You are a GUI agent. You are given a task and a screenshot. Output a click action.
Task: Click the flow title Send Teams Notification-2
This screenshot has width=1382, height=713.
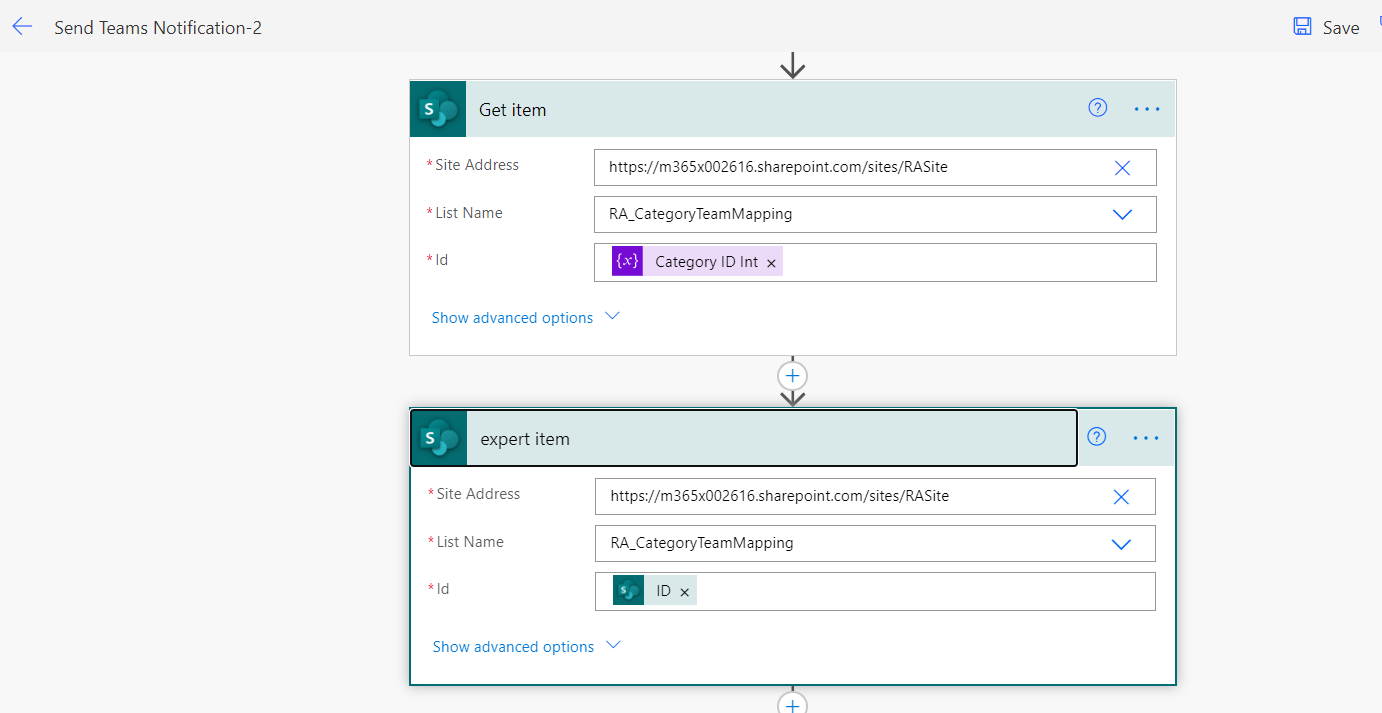pyautogui.click(x=158, y=28)
